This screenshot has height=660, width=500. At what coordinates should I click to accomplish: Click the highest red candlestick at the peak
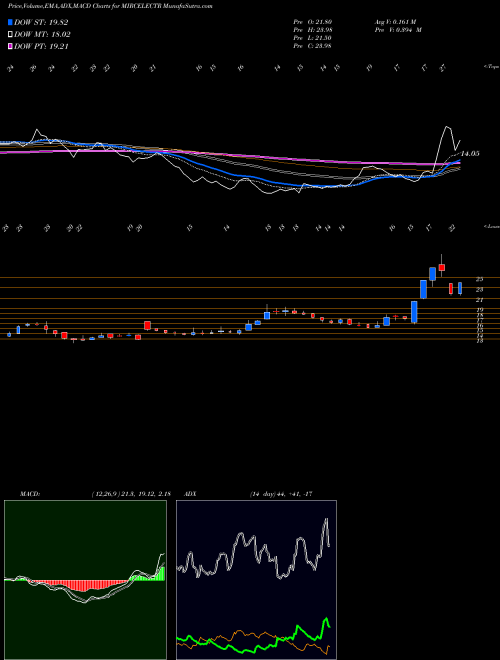pyautogui.click(x=441, y=267)
